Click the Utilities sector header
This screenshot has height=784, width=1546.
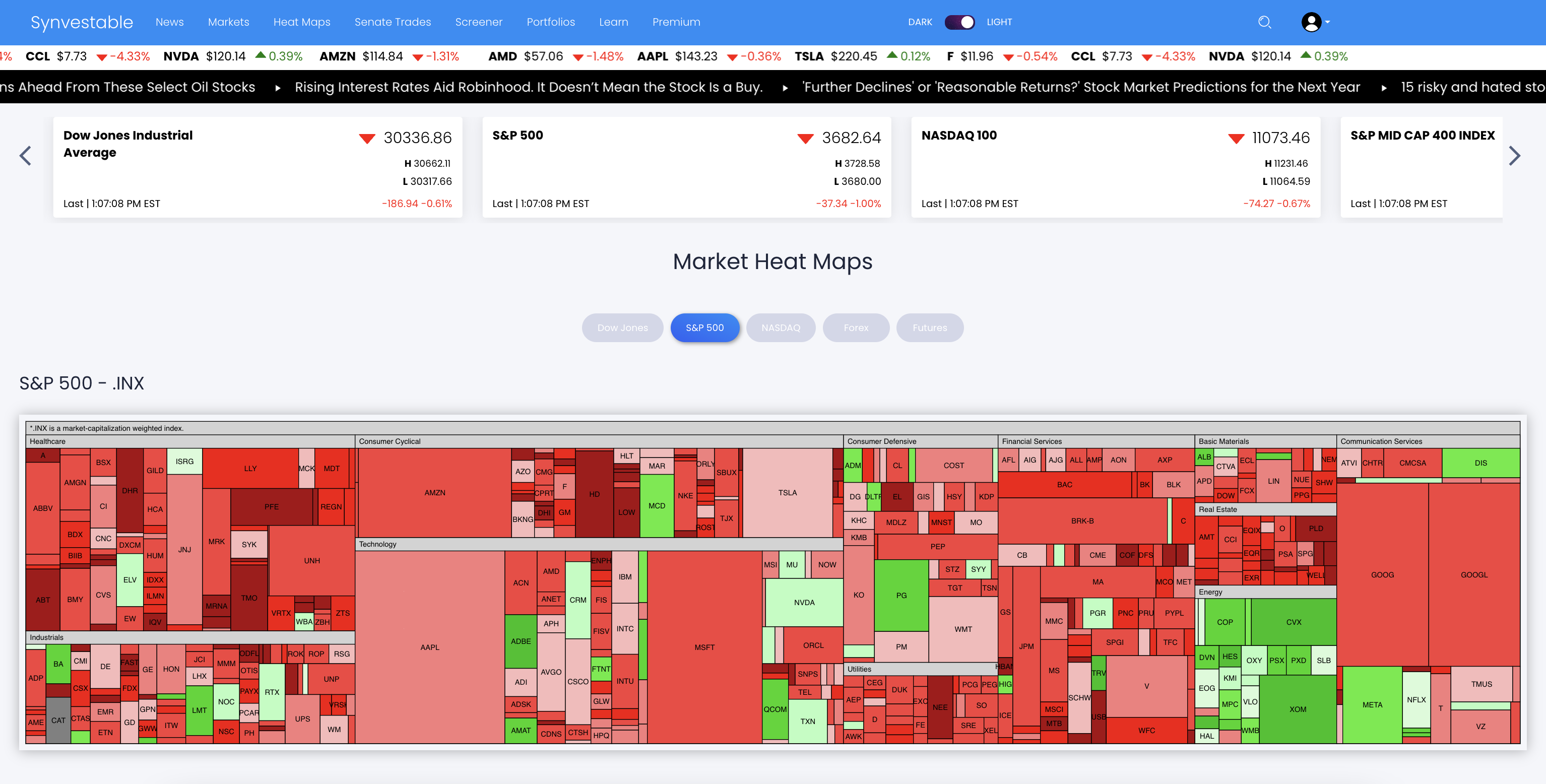pyautogui.click(x=921, y=669)
